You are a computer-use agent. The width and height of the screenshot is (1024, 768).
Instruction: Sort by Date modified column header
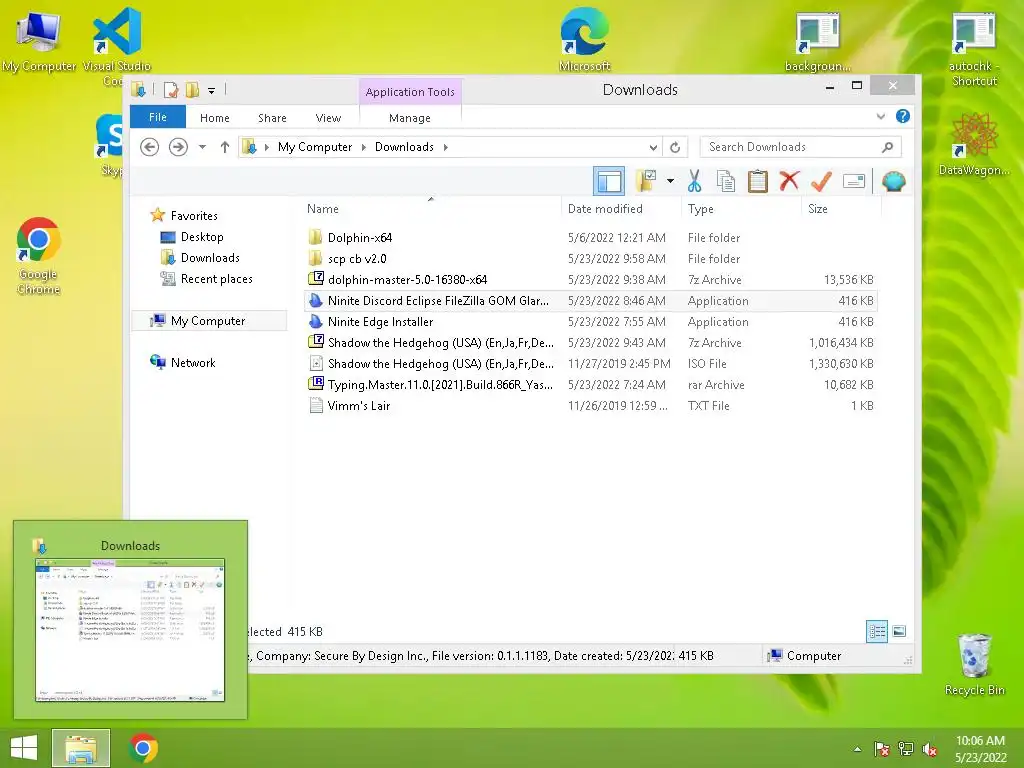(x=621, y=209)
